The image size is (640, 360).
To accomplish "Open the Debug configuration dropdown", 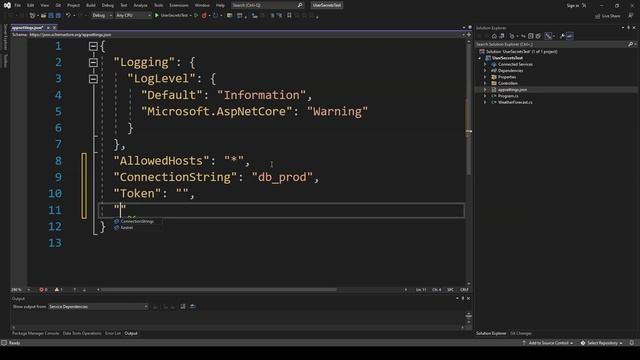I will click(102, 16).
